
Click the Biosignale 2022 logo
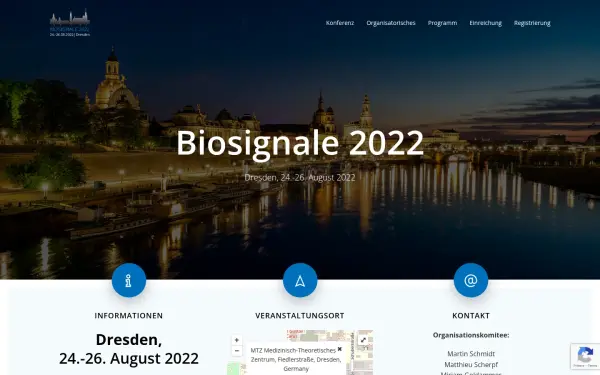coord(70,24)
